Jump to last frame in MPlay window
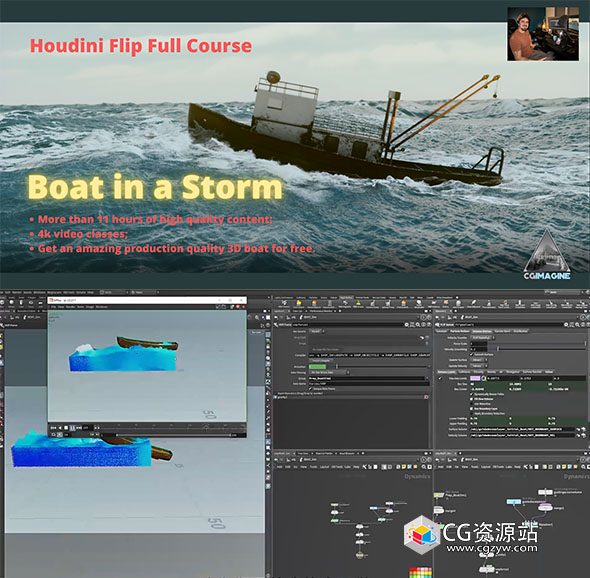 tap(79, 427)
